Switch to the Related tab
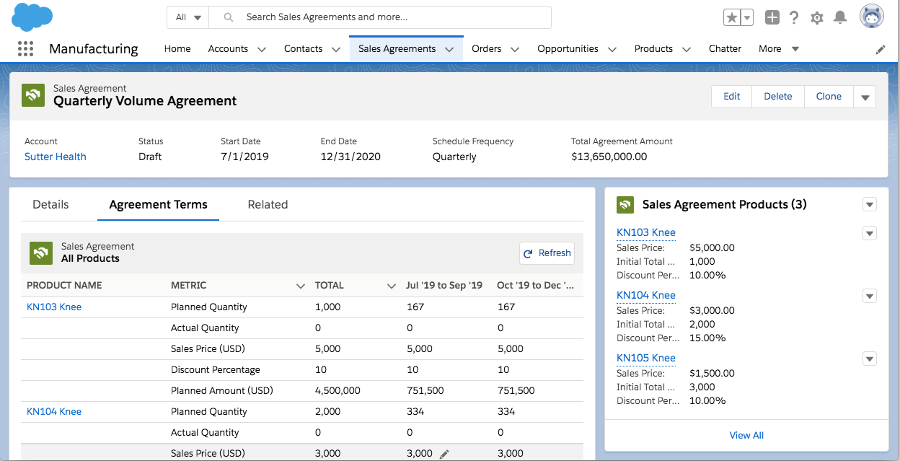The width and height of the screenshot is (900, 461). (x=267, y=204)
